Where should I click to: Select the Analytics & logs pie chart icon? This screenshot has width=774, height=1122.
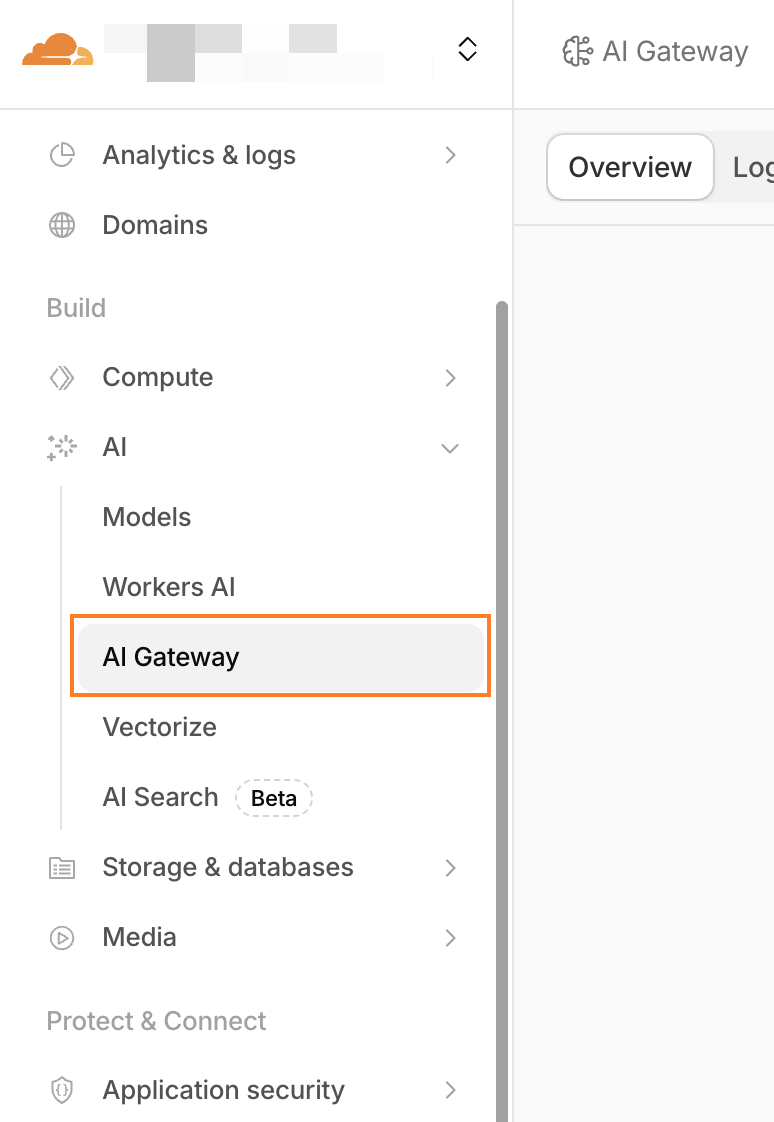[x=61, y=155]
